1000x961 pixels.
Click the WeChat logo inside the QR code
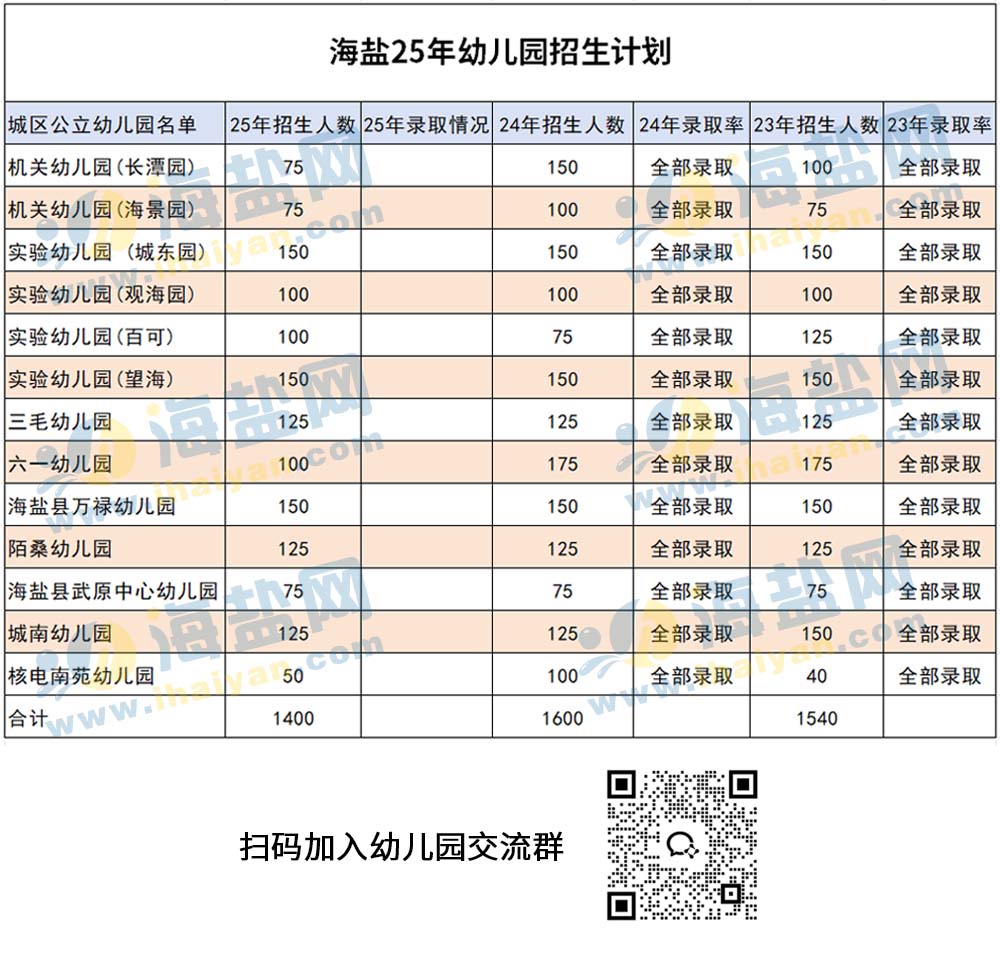coord(684,845)
